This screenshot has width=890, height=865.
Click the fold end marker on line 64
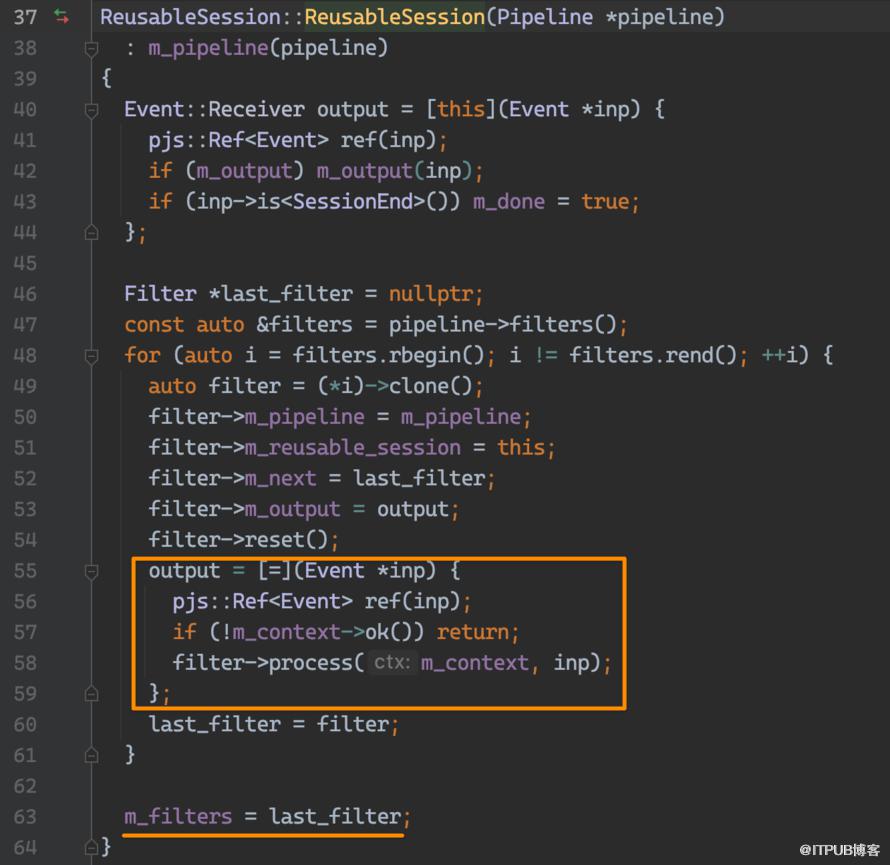click(x=91, y=847)
